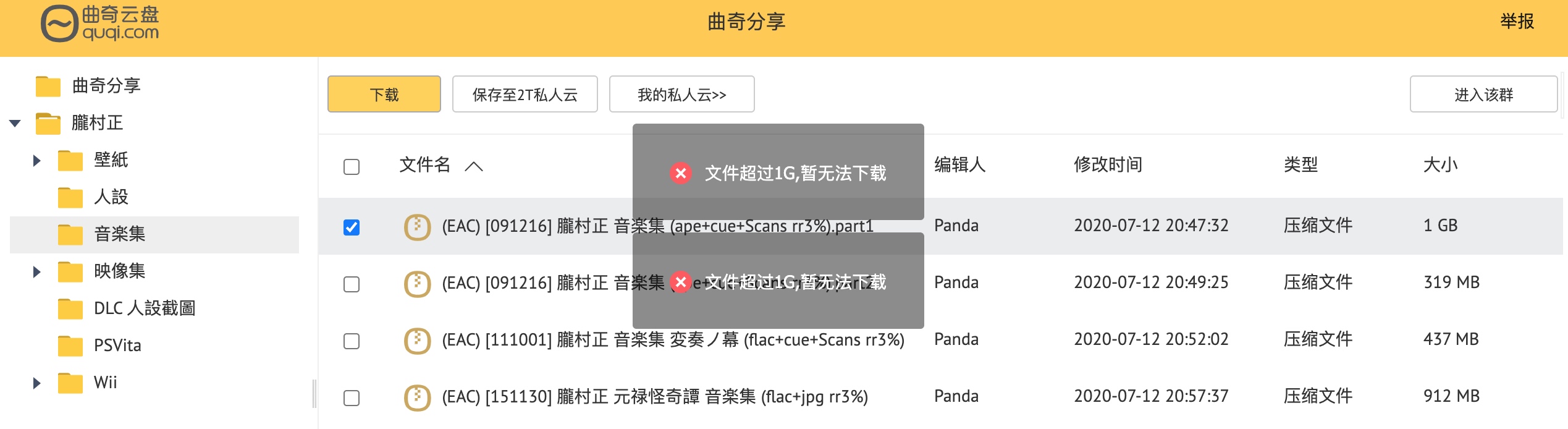Check the box for the 912 MB file
This screenshot has width=1568, height=429.
pyautogui.click(x=352, y=397)
